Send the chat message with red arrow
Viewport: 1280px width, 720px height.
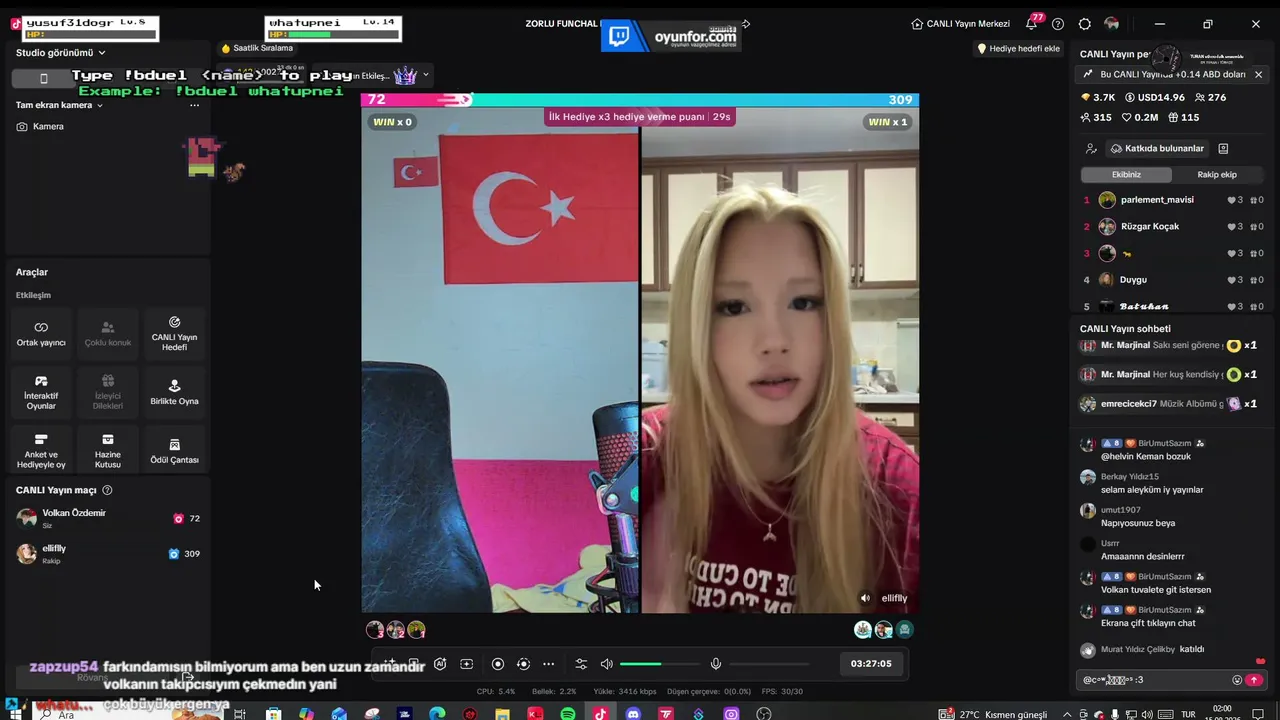click(1254, 680)
